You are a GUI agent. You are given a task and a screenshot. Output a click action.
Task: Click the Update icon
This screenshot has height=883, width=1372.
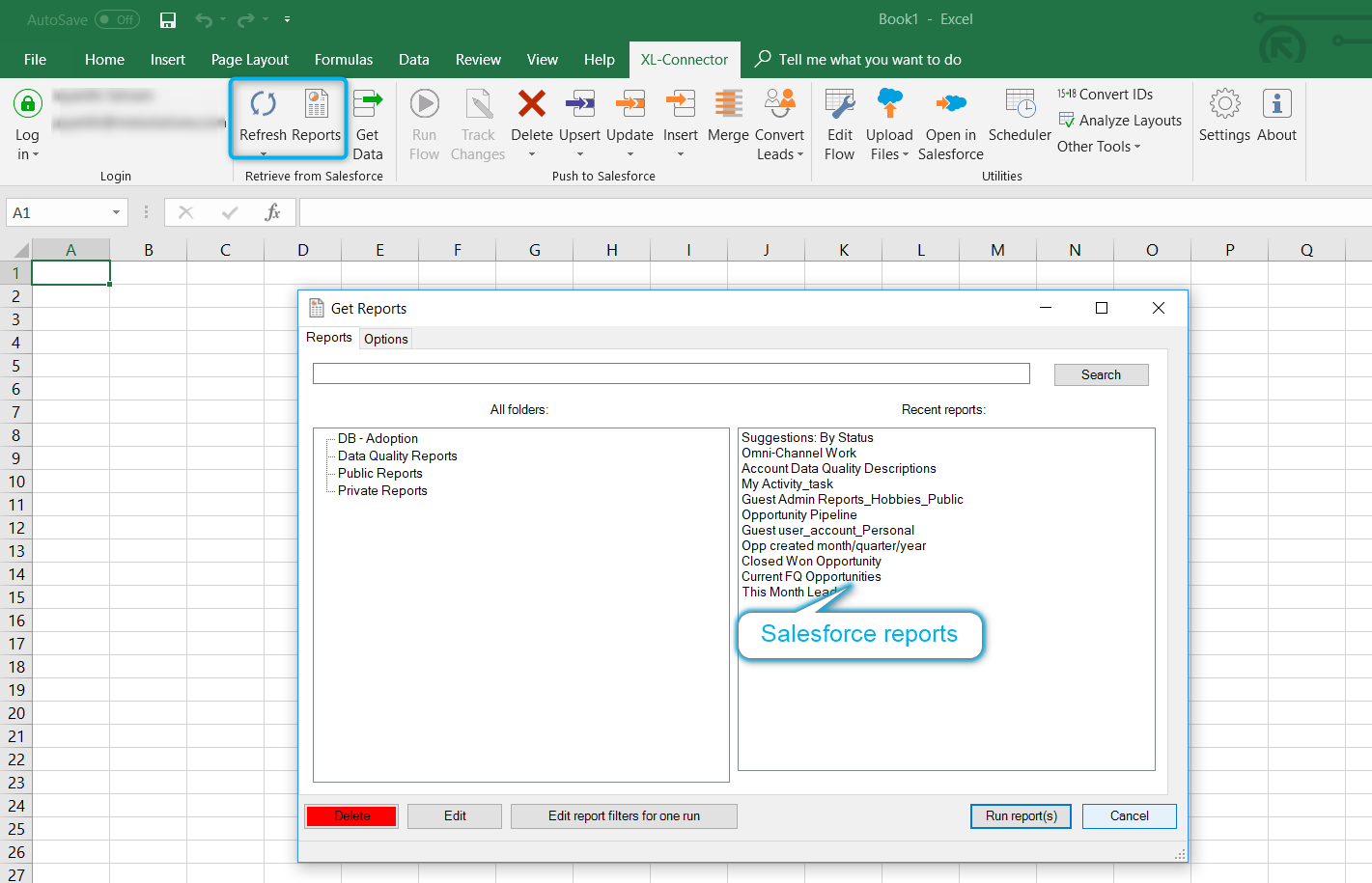(630, 103)
